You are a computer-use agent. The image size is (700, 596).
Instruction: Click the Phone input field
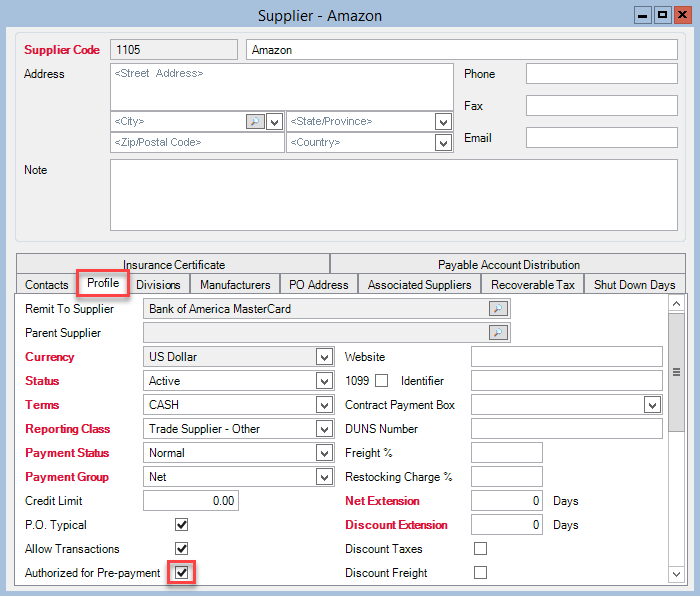601,74
